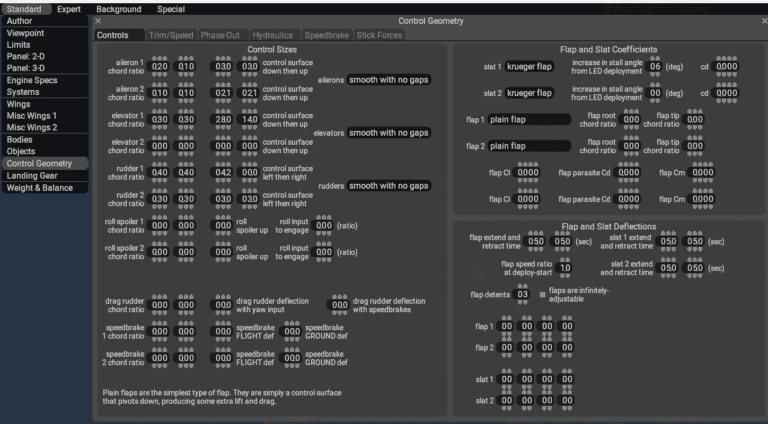Open the rudders gap type dropdown
Screen dimensions: 768x424
(x=389, y=186)
